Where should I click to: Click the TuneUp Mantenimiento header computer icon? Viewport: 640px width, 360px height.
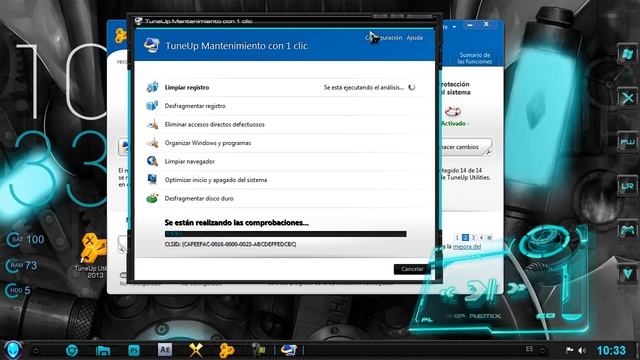[152, 45]
